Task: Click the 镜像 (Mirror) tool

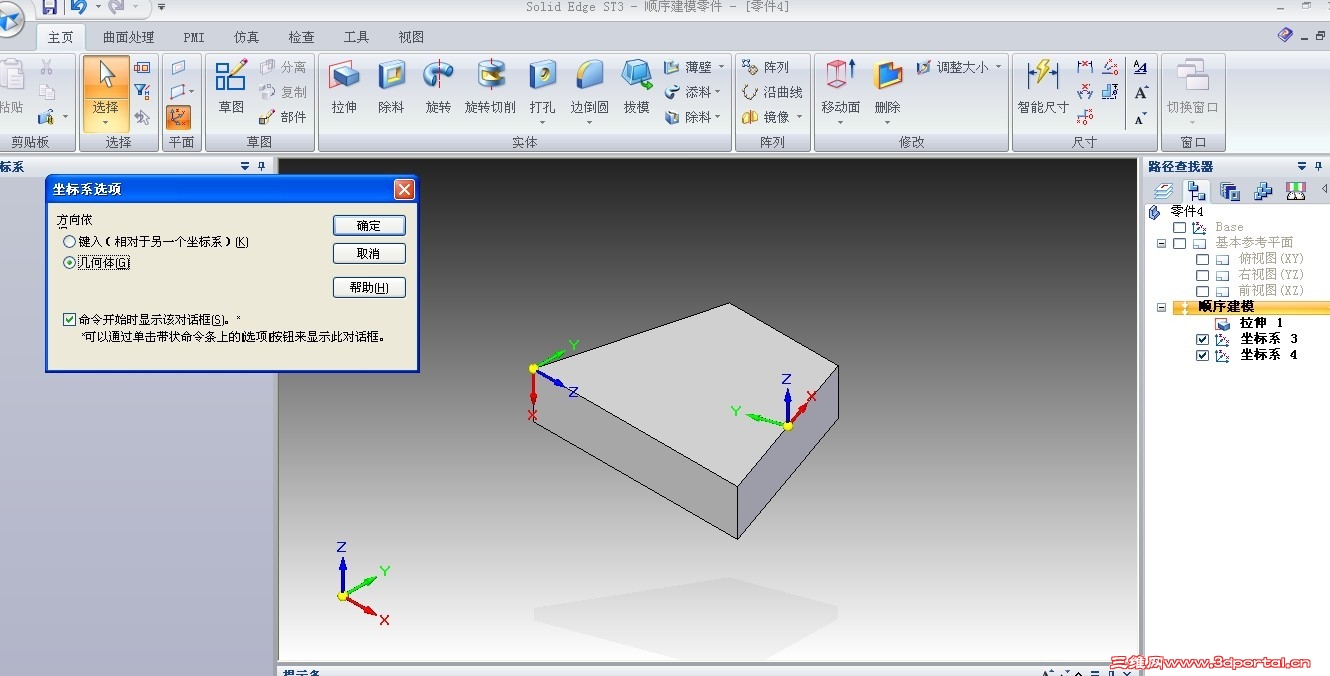Action: point(766,117)
